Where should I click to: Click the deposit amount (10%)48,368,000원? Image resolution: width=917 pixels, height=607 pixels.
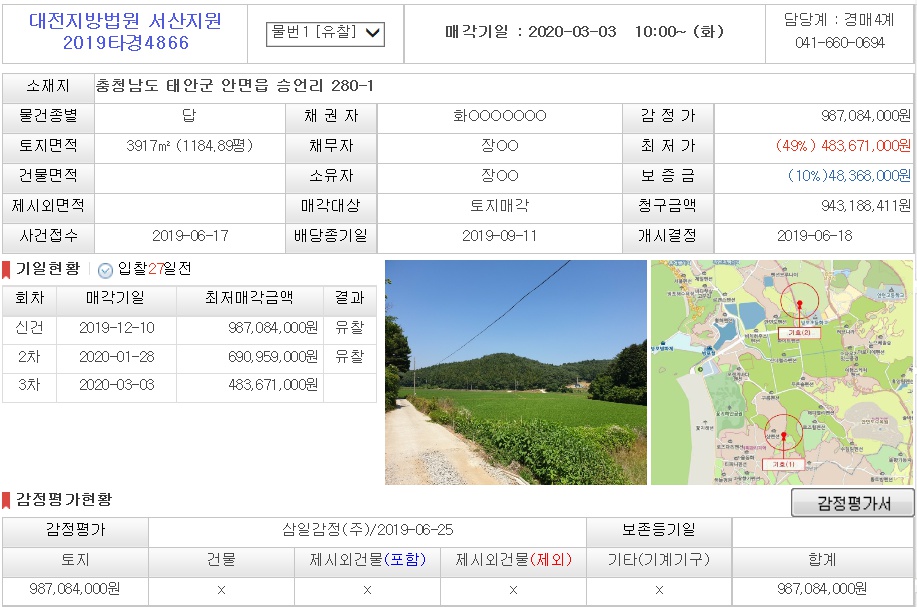click(x=849, y=175)
